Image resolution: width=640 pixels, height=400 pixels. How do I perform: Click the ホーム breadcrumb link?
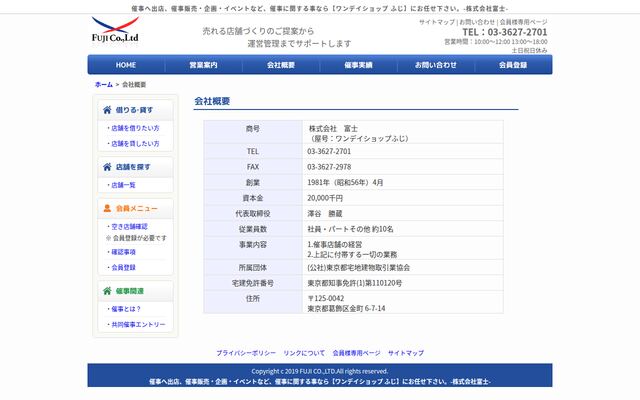click(104, 84)
